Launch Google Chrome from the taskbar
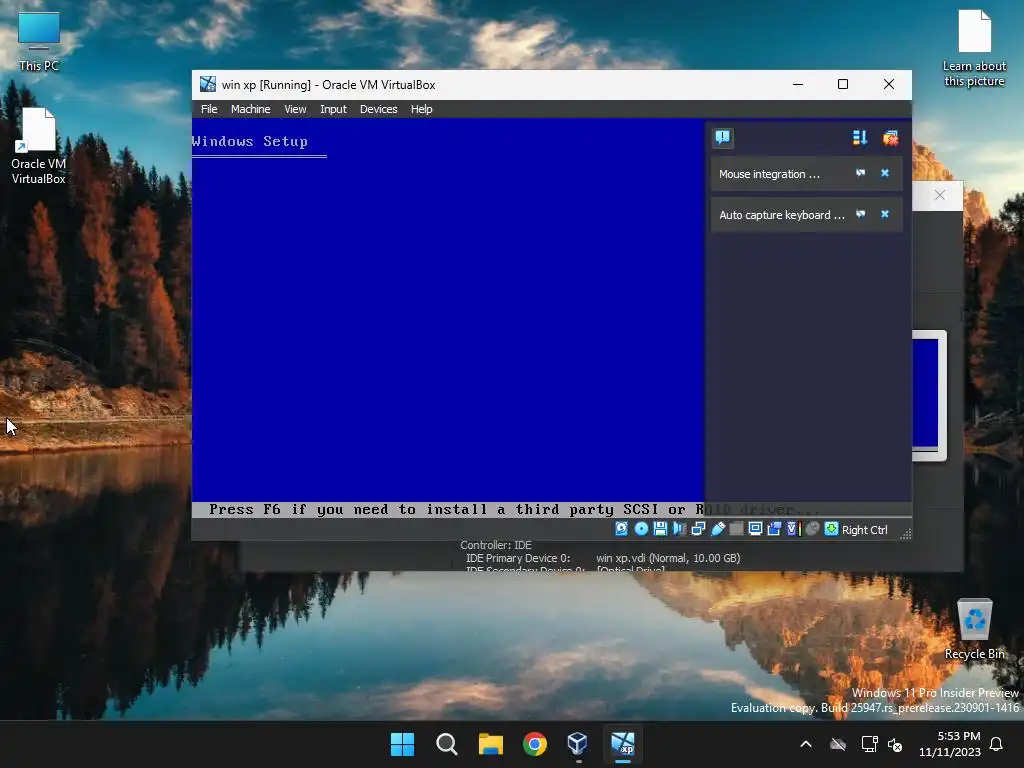 click(535, 744)
